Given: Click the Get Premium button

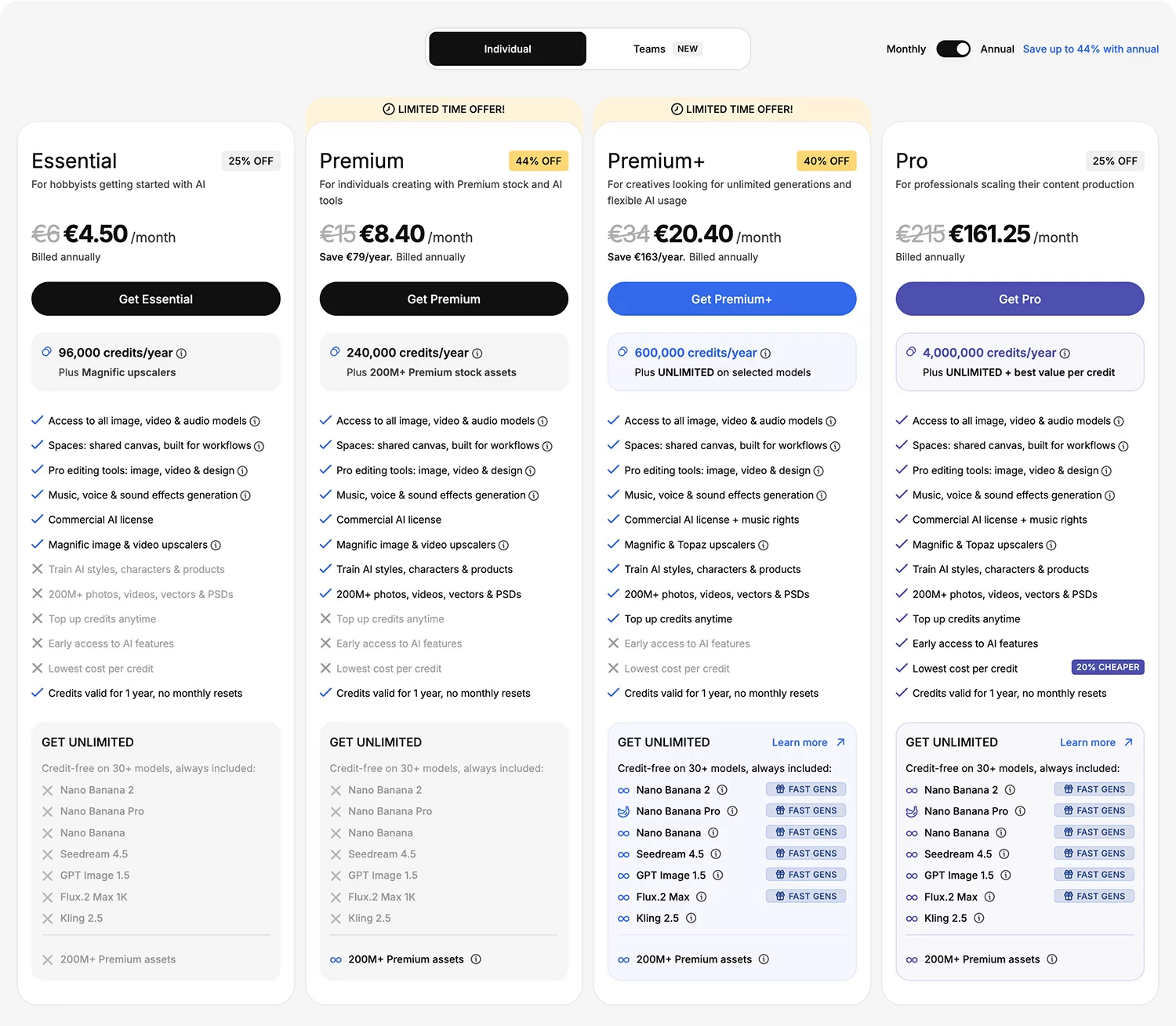Looking at the screenshot, I should pos(443,299).
